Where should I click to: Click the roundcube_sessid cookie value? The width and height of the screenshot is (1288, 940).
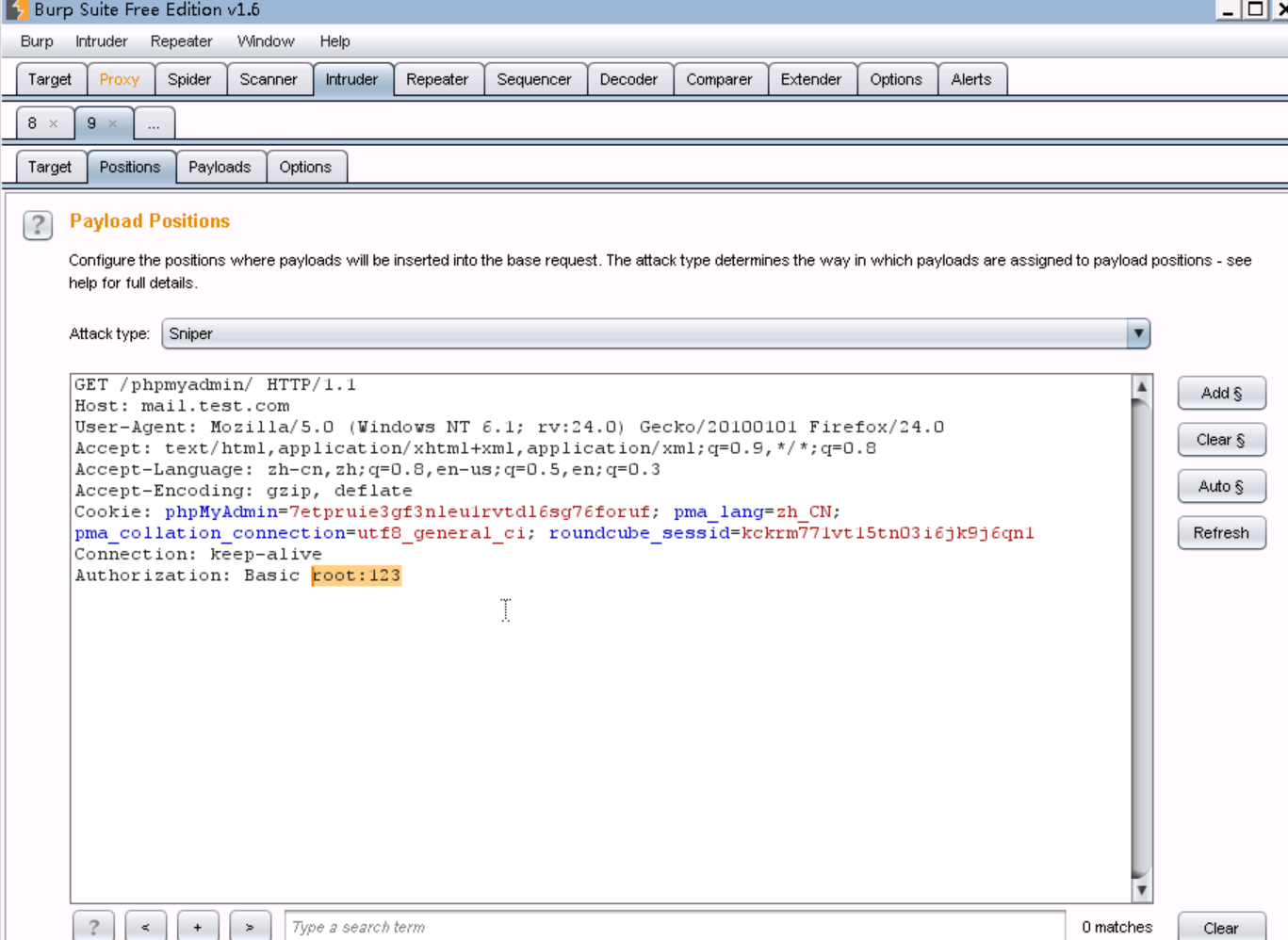click(x=888, y=533)
